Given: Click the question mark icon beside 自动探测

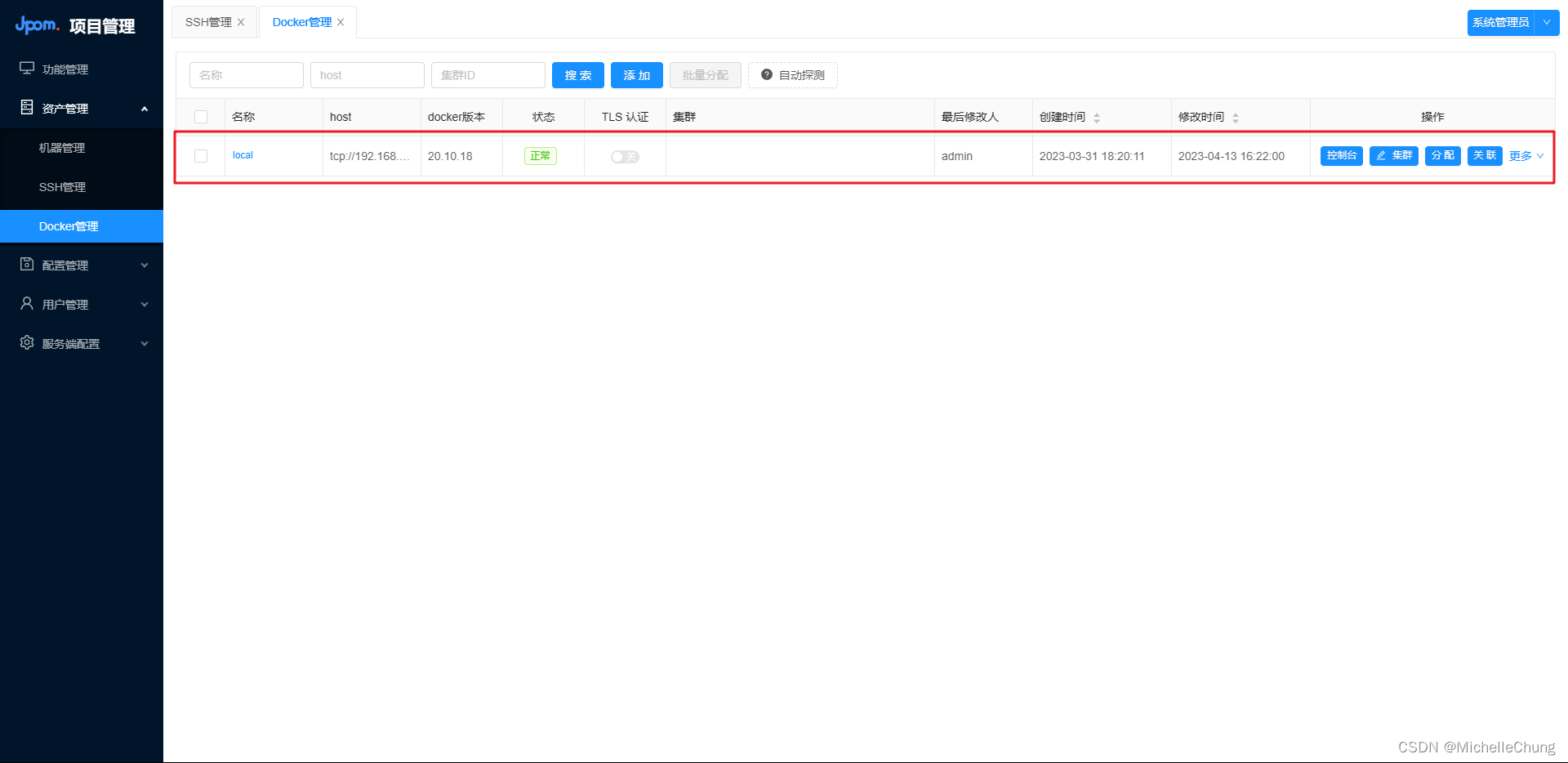Looking at the screenshot, I should (x=767, y=74).
